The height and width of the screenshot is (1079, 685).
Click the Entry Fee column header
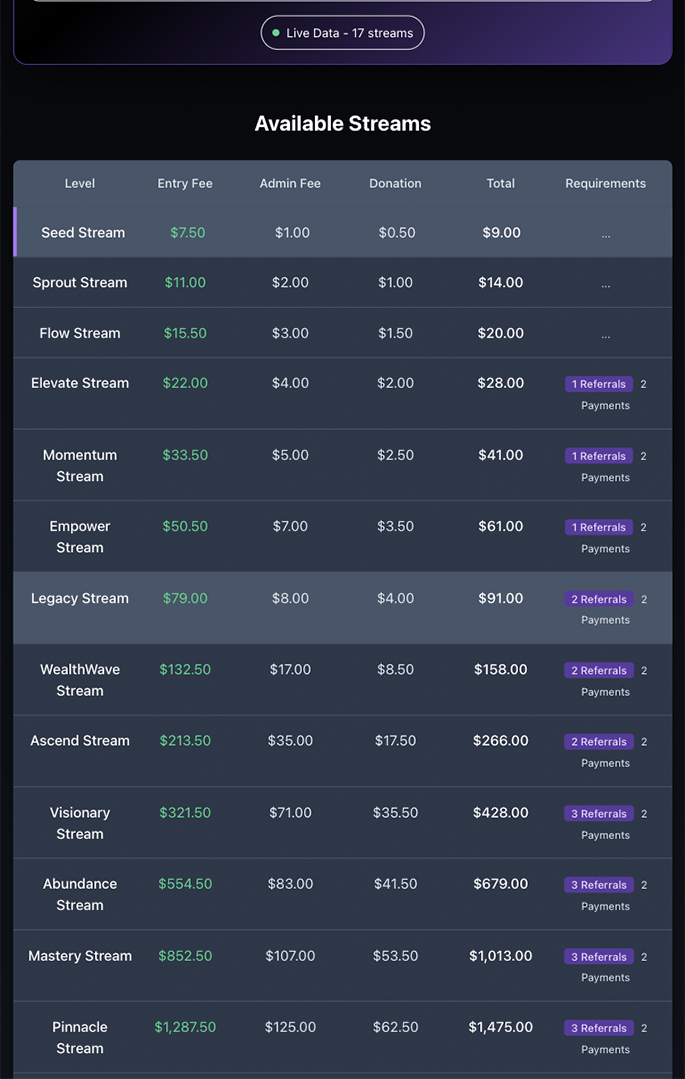tap(185, 183)
